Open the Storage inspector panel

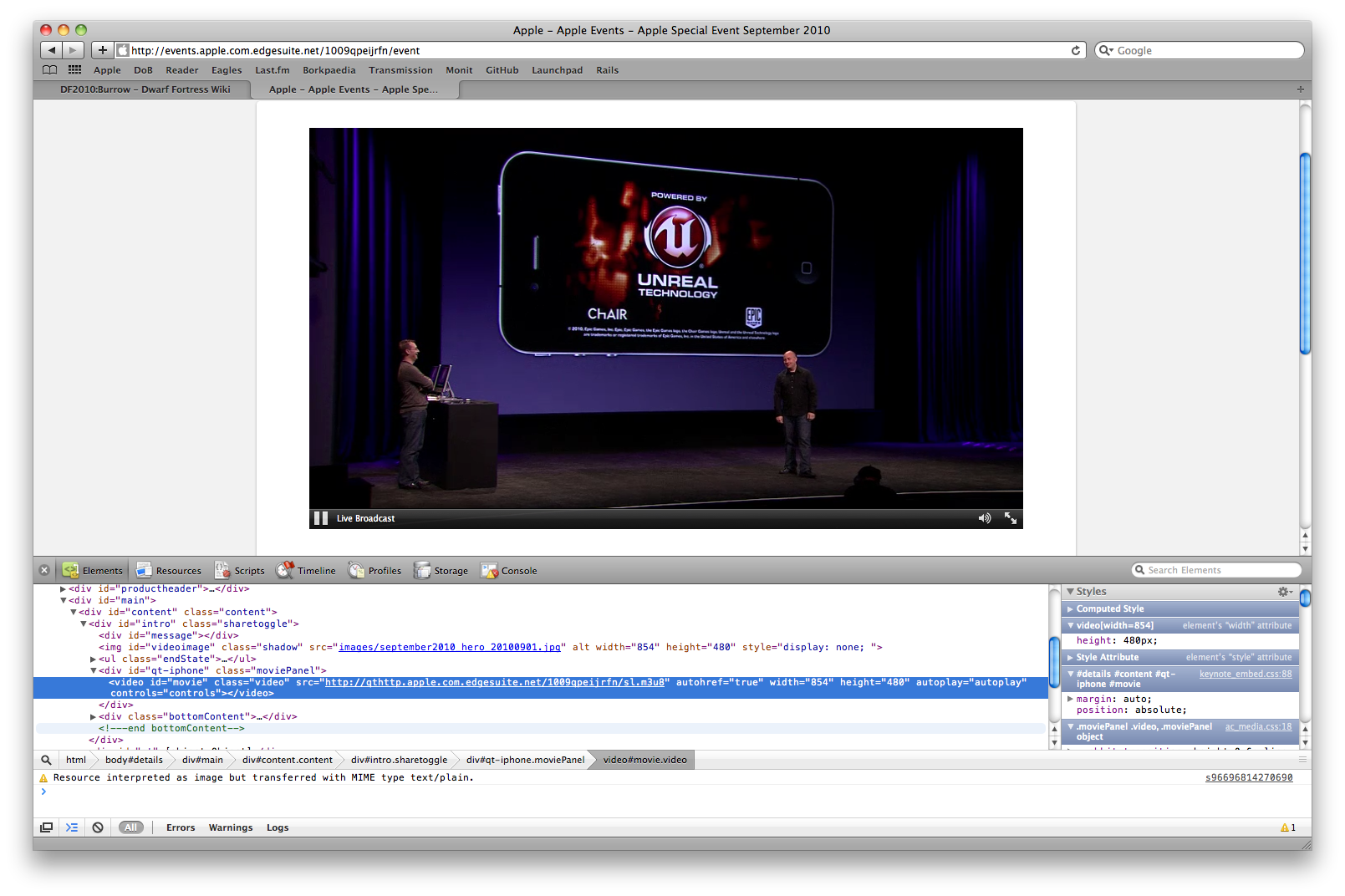tap(441, 571)
